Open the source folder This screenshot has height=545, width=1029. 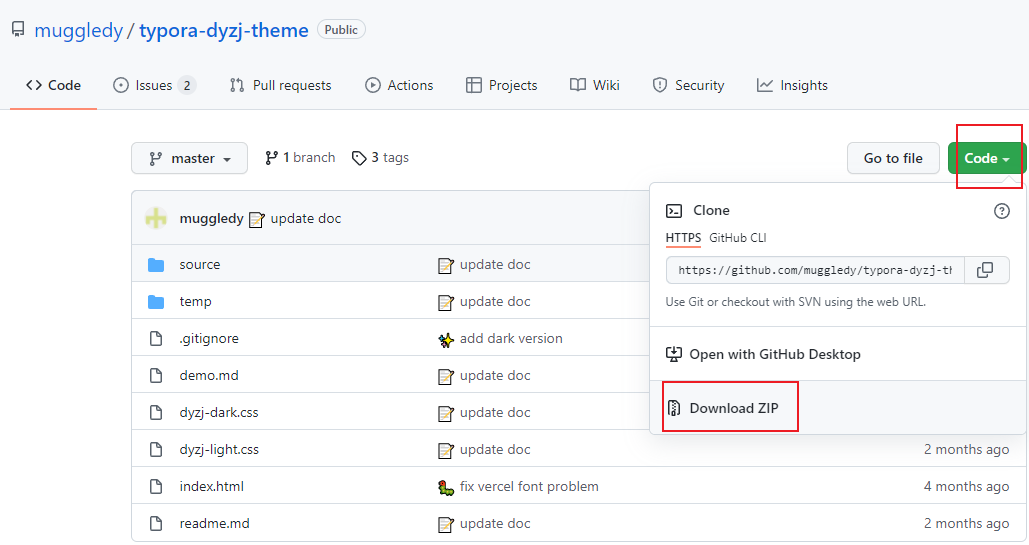pyautogui.click(x=200, y=265)
